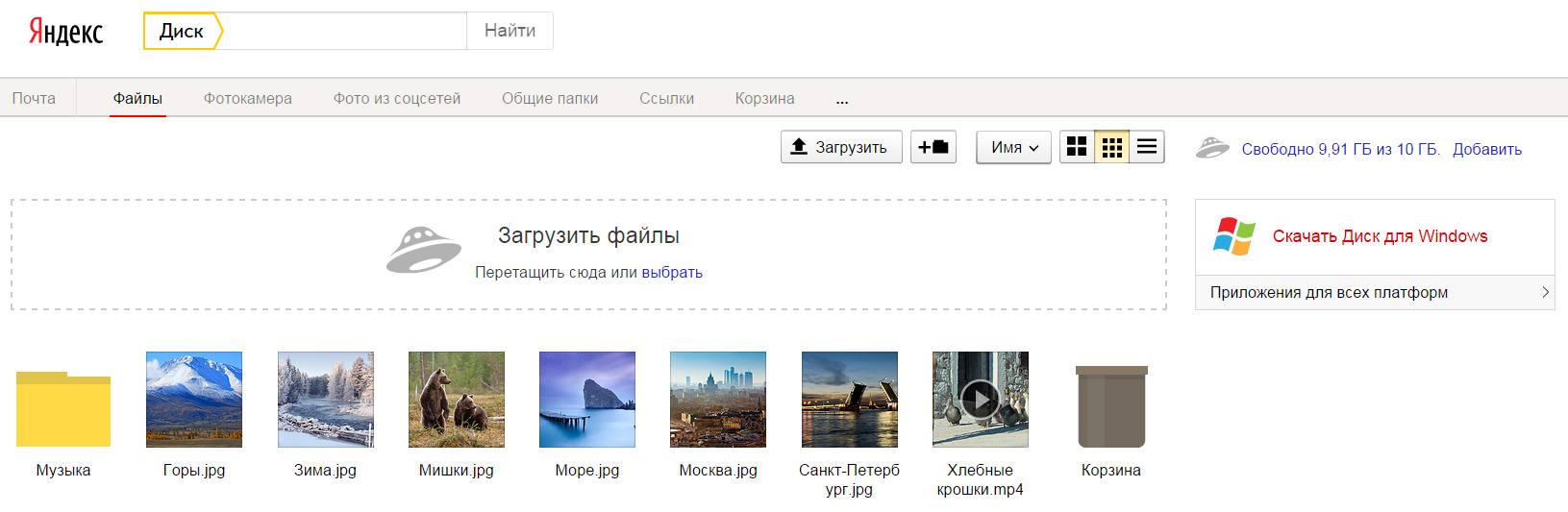Click the Загрузить upload button
Screen dimensions: 1568x512
pyautogui.click(x=841, y=147)
